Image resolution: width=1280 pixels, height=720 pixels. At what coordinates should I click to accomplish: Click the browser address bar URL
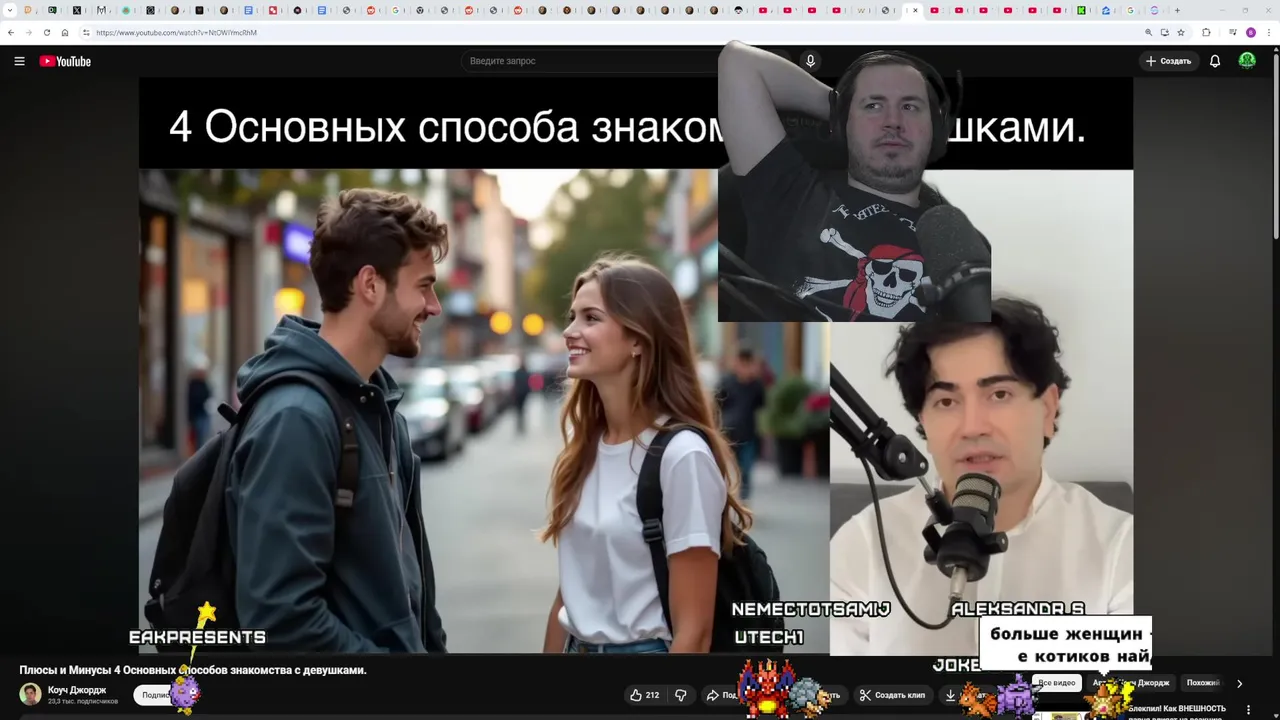[176, 32]
